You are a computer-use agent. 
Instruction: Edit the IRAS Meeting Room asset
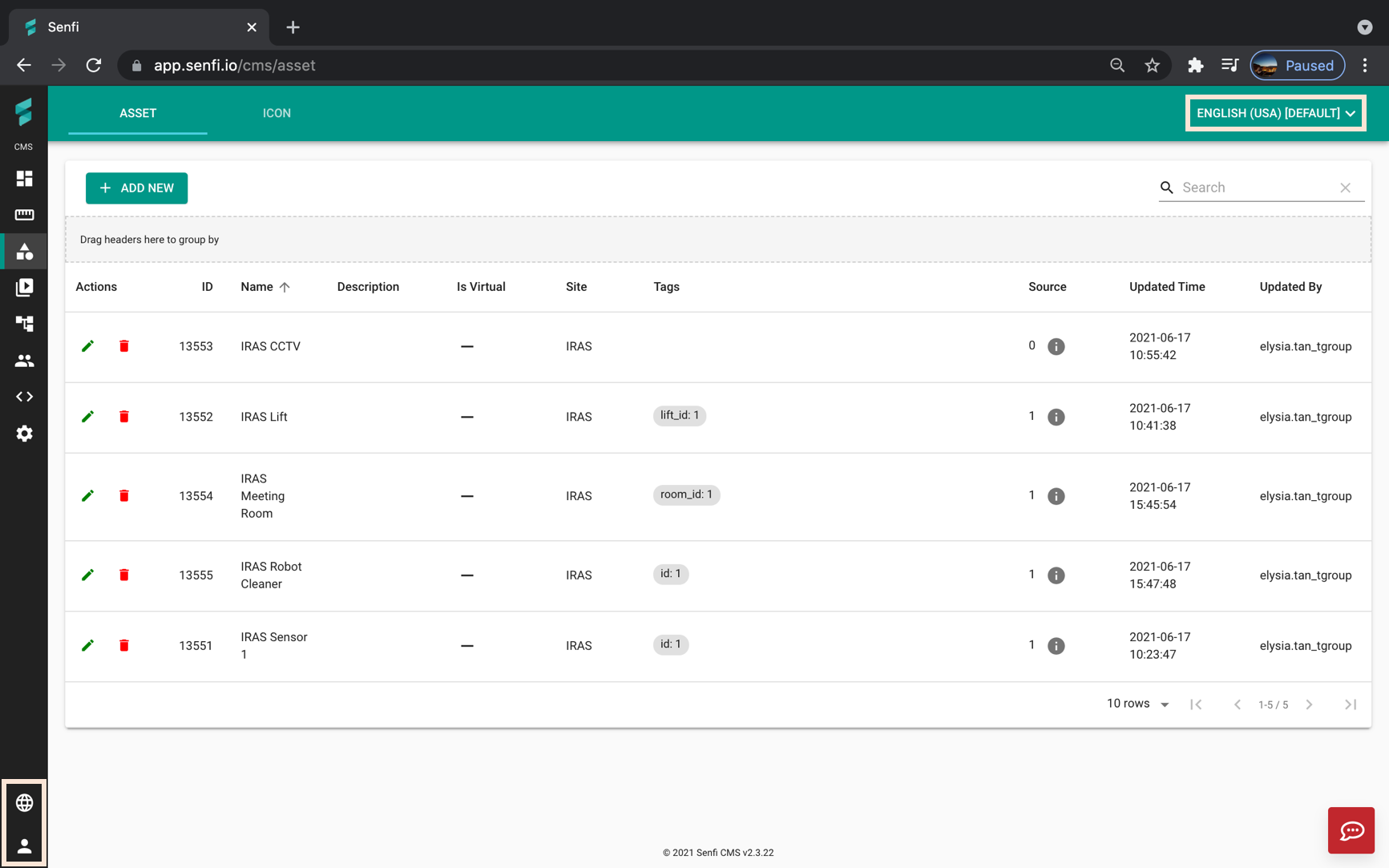tap(88, 496)
